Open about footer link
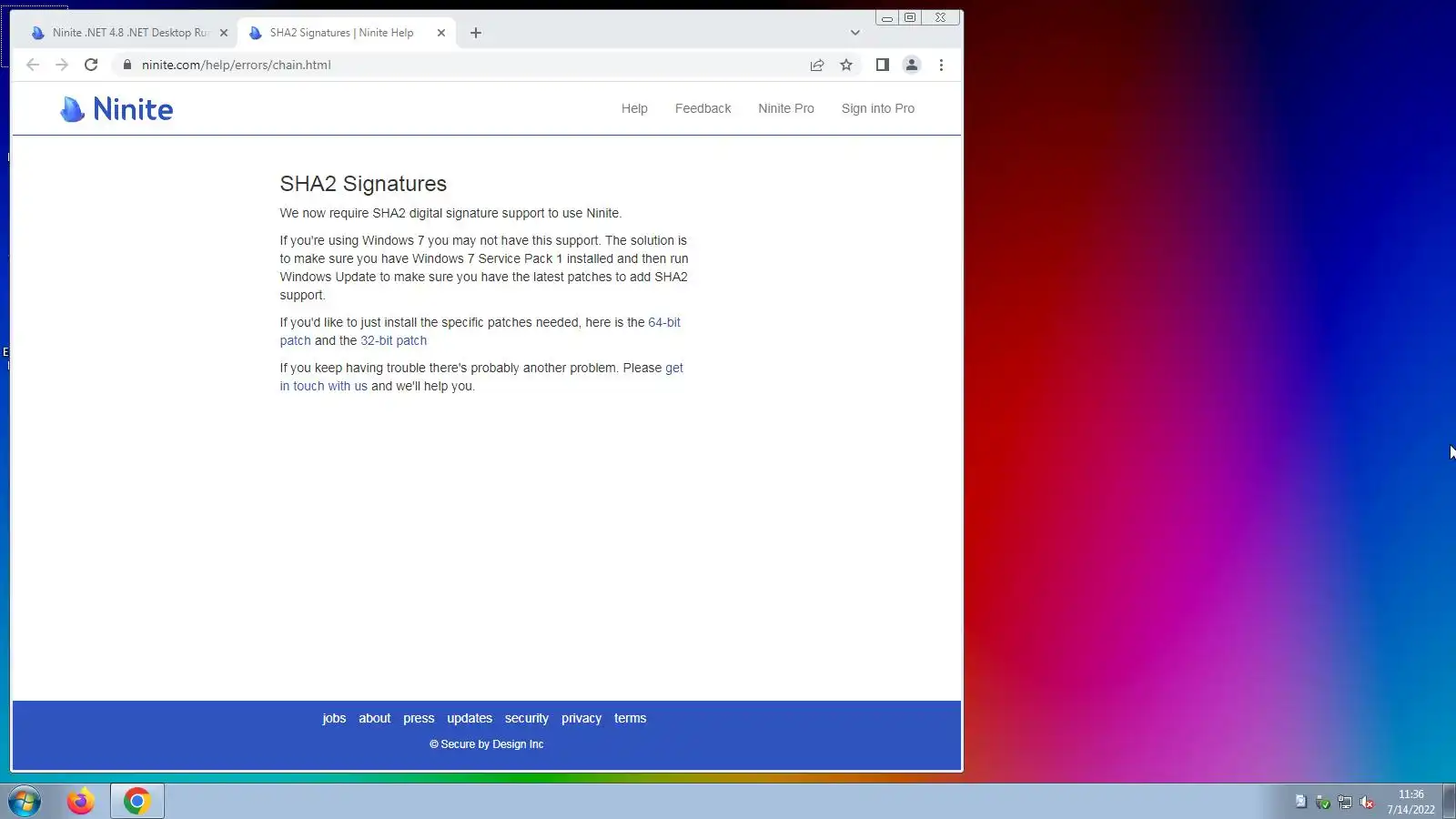This screenshot has height=819, width=1456. [374, 718]
